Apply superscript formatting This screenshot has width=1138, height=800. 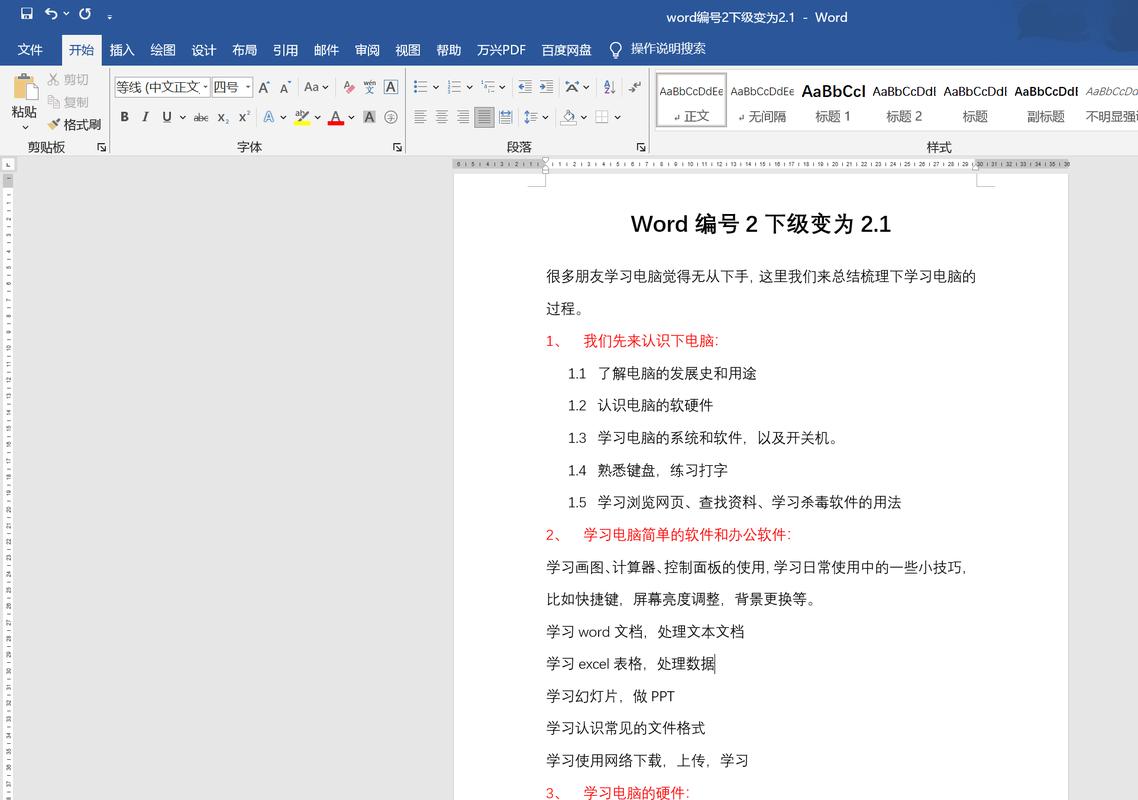(243, 117)
